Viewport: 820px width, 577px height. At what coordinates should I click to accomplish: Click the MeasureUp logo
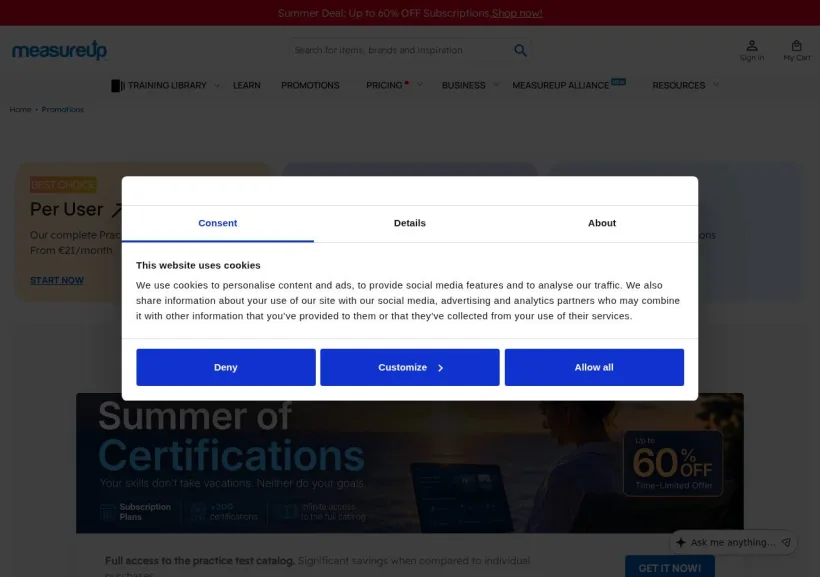pos(59,50)
